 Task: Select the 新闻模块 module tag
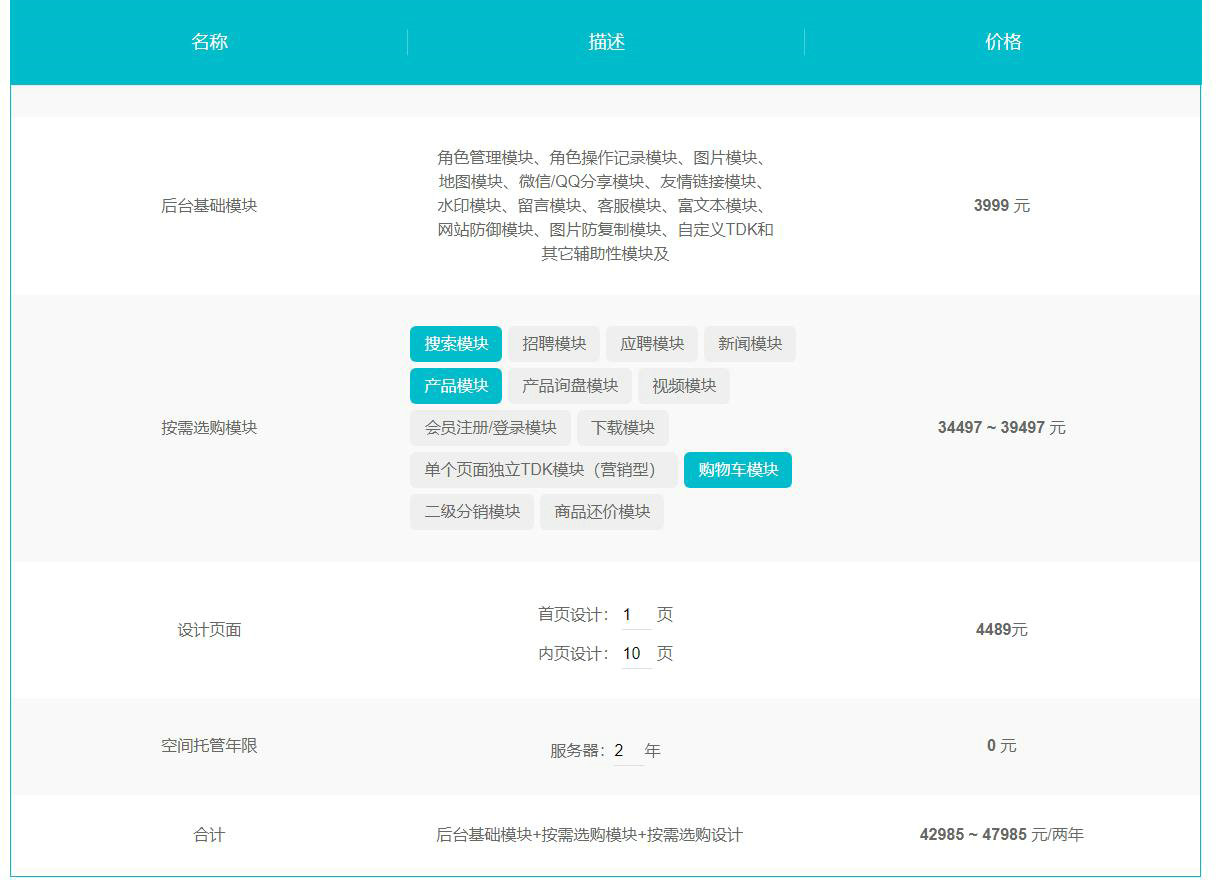point(750,344)
